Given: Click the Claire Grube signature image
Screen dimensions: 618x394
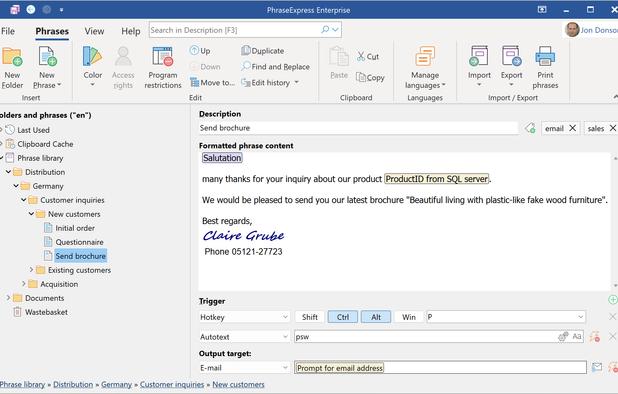Looking at the screenshot, I should pos(244,236).
